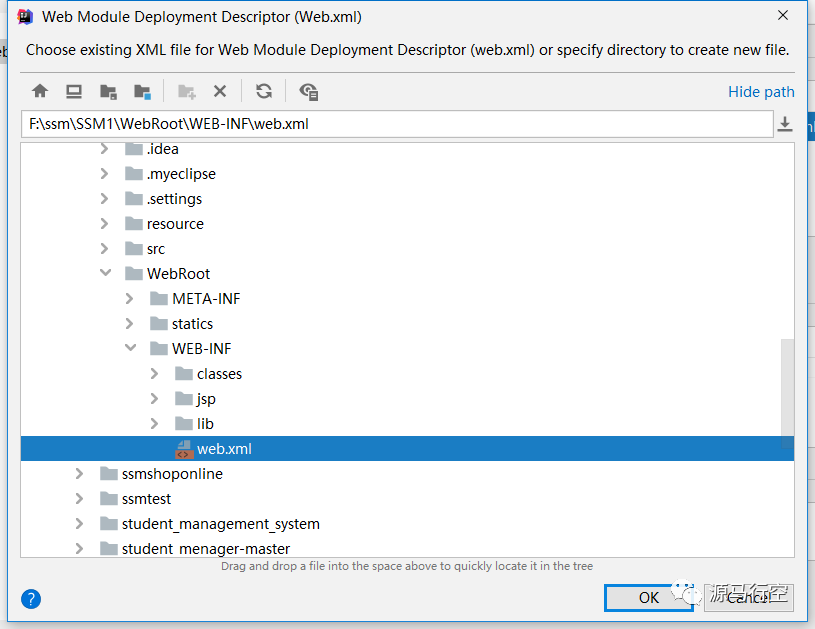Refresh the file tree
Viewport: 815px width, 629px height.
tap(264, 91)
